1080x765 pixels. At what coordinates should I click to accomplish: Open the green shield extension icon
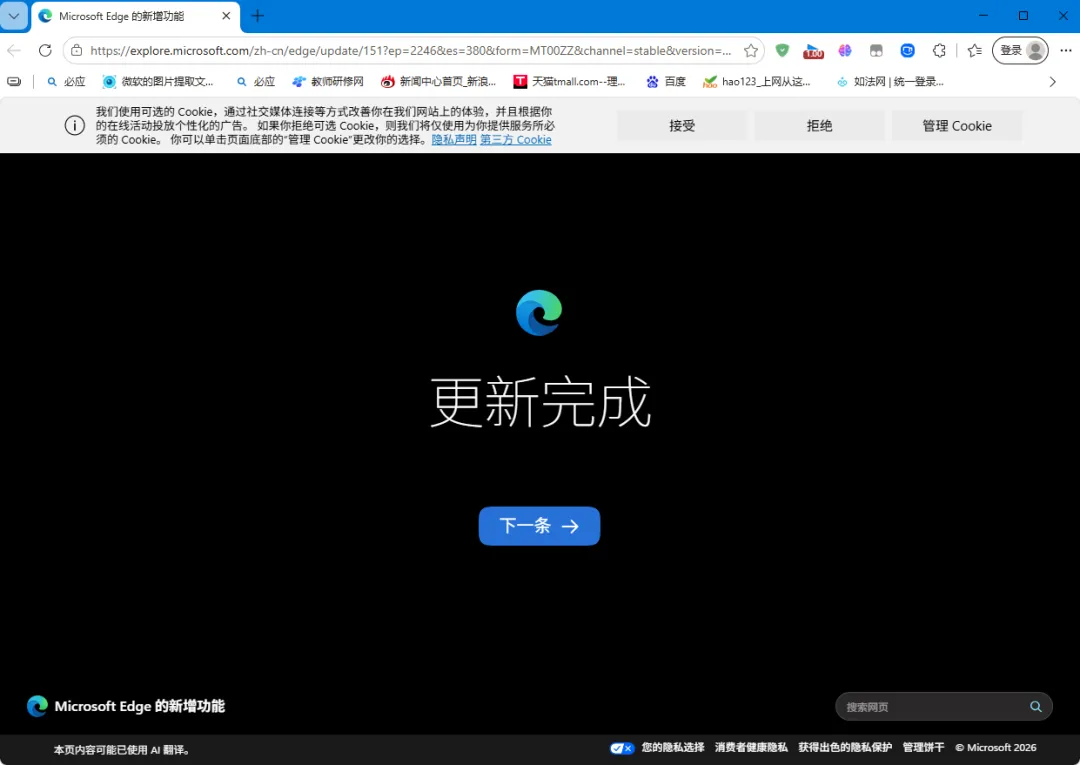[782, 50]
